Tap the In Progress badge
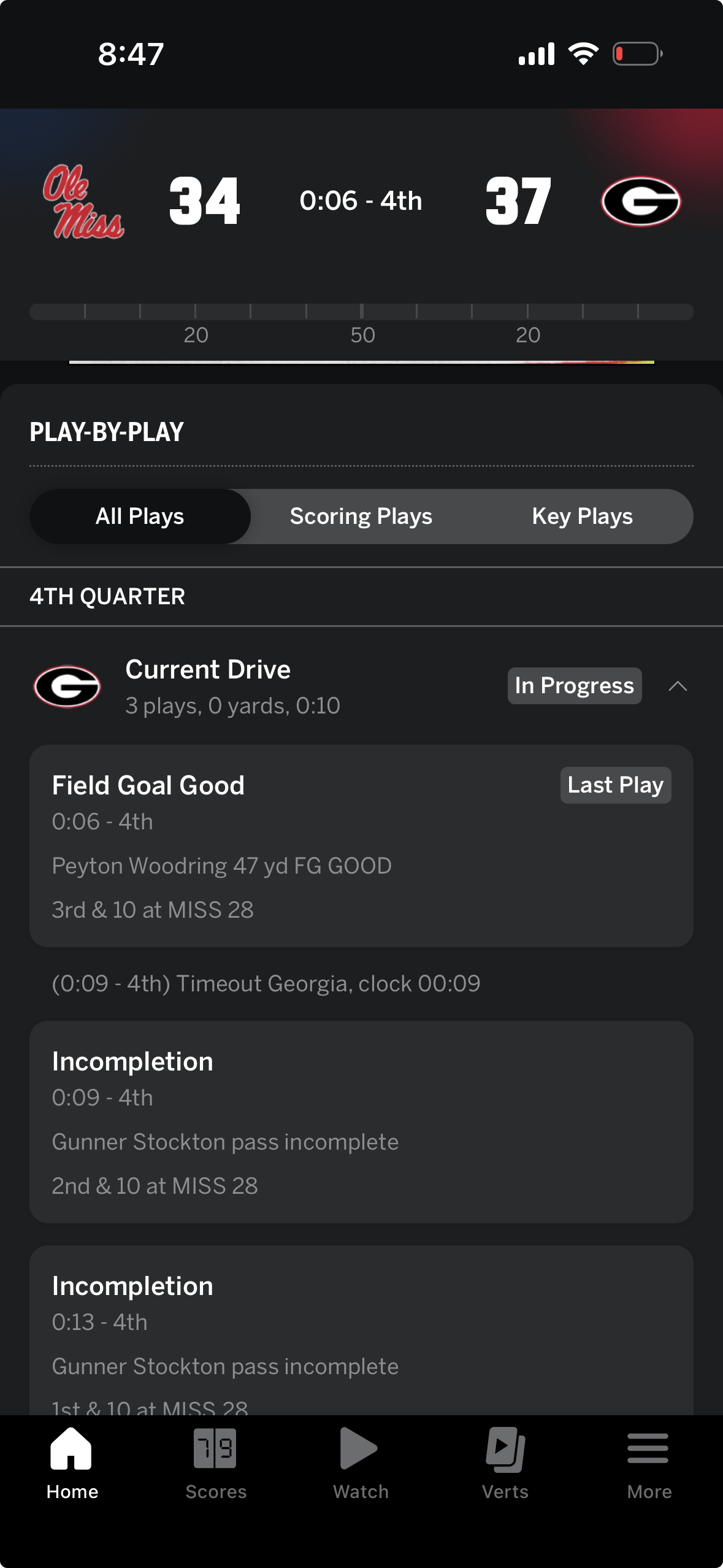Viewport: 723px width, 1568px height. pyautogui.click(x=575, y=686)
